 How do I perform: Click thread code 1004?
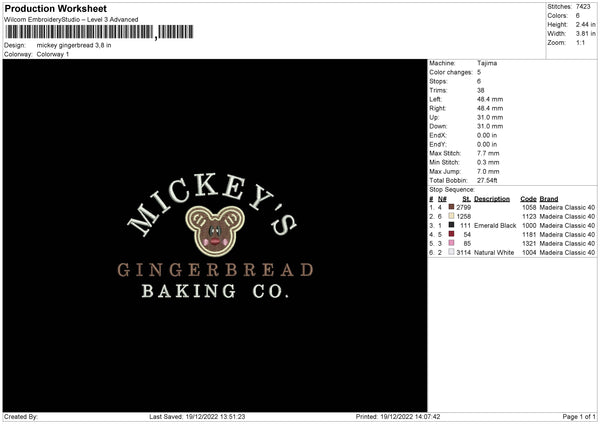529,253
